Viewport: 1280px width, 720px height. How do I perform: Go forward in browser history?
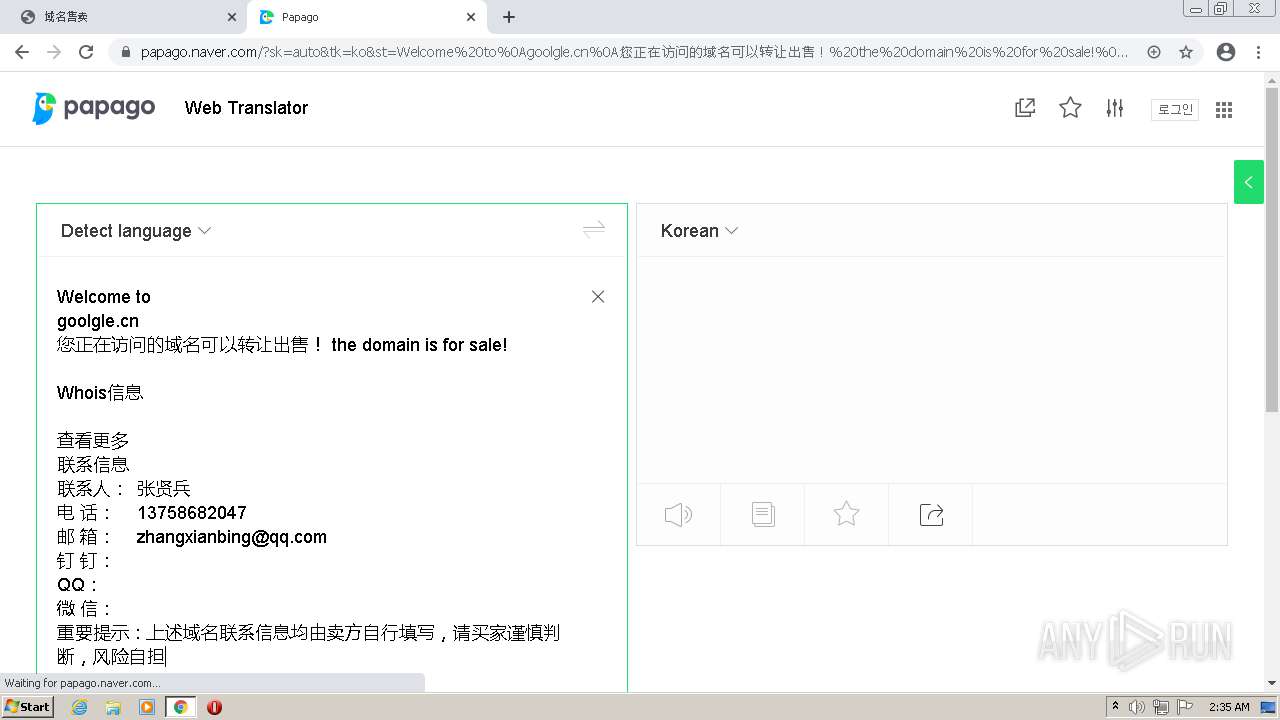pyautogui.click(x=54, y=52)
